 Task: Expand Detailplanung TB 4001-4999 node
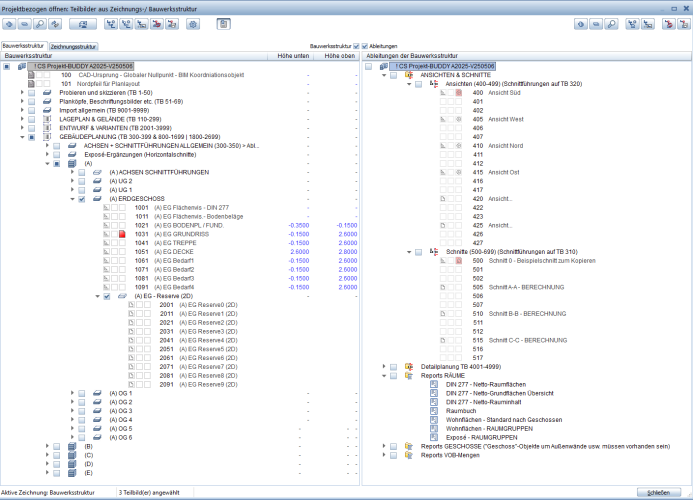pyautogui.click(x=384, y=366)
